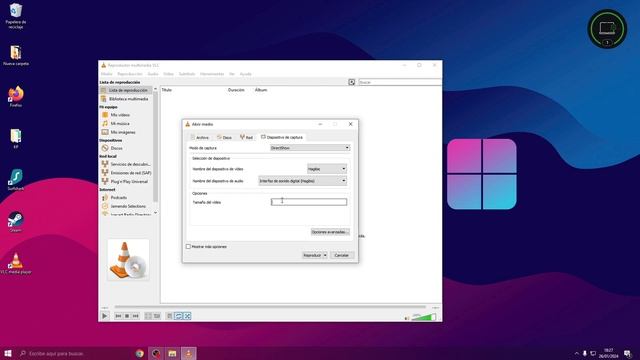Open the Modo de captura DirectShow dropdown
Viewport: 640px width, 360px height.
[x=310, y=148]
